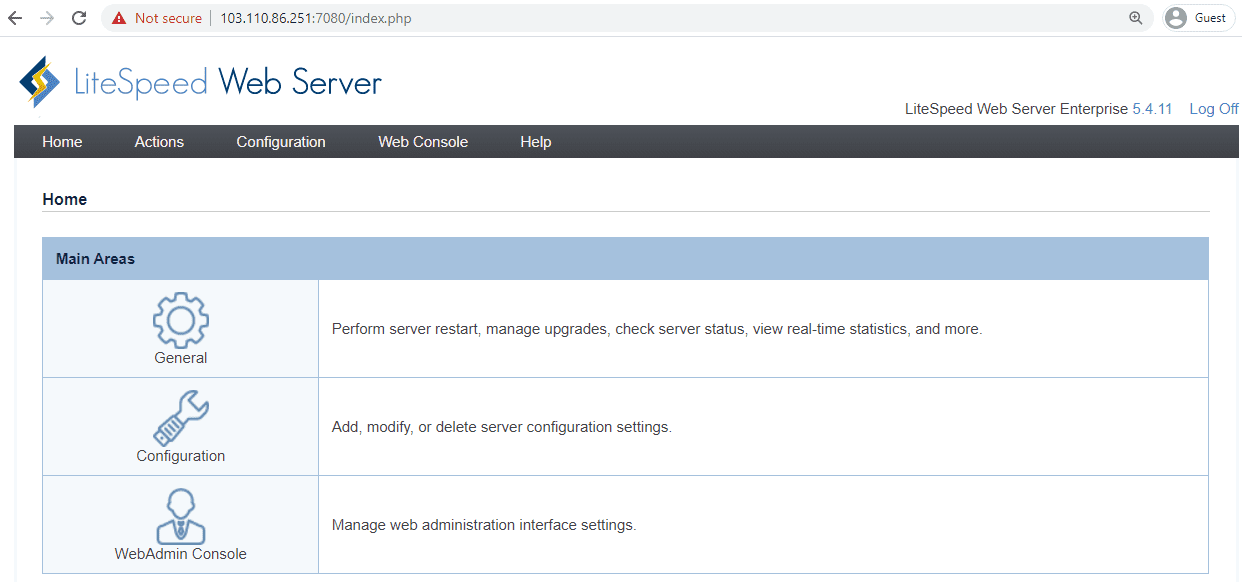The image size is (1242, 582).
Task: Click the zoom magnifier in address bar
Action: [1134, 17]
